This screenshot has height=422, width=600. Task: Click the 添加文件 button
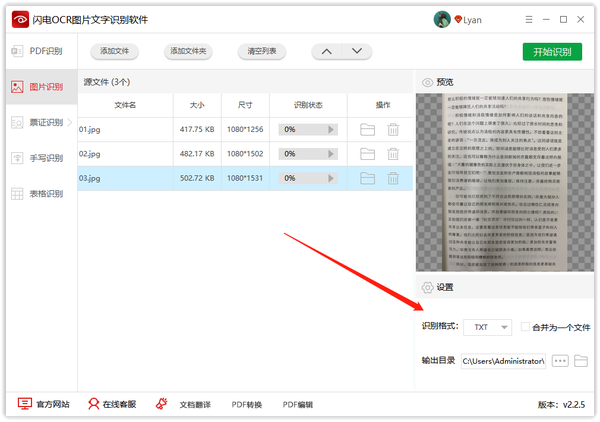pos(114,51)
